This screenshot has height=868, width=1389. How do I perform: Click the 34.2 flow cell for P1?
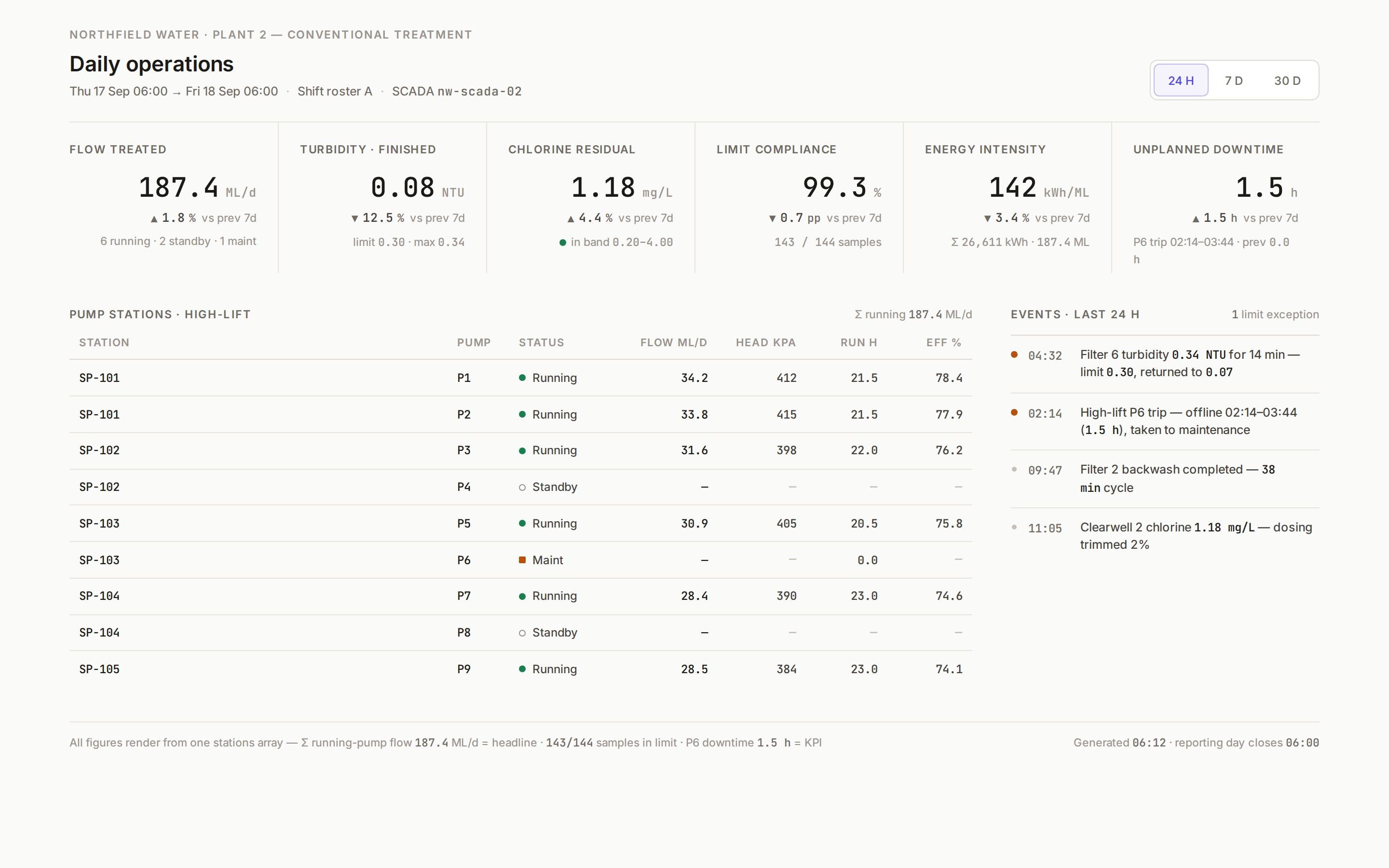(694, 378)
